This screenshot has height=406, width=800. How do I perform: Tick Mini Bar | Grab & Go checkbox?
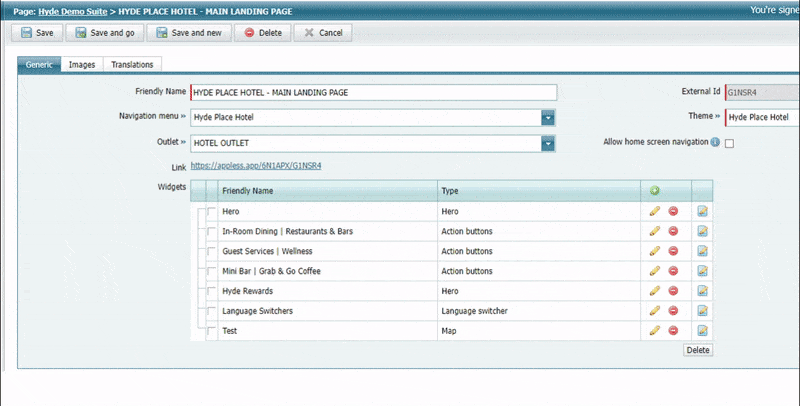coord(211,271)
